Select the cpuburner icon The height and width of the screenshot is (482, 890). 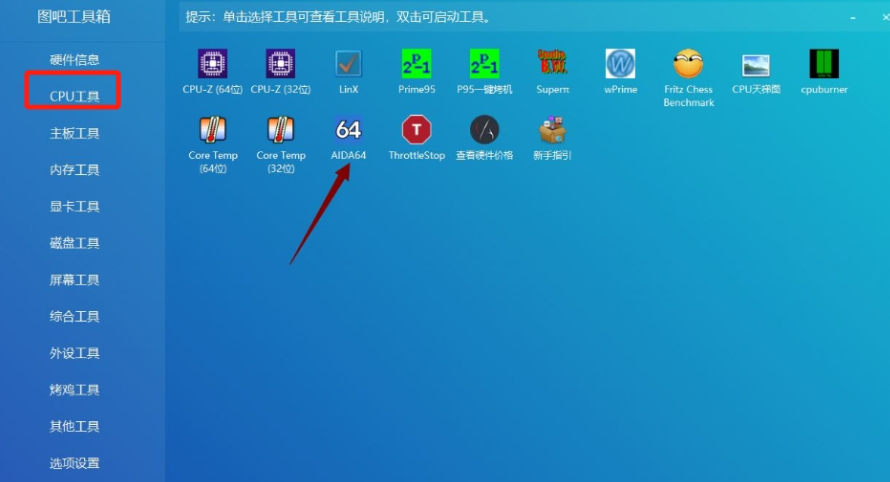[x=824, y=64]
